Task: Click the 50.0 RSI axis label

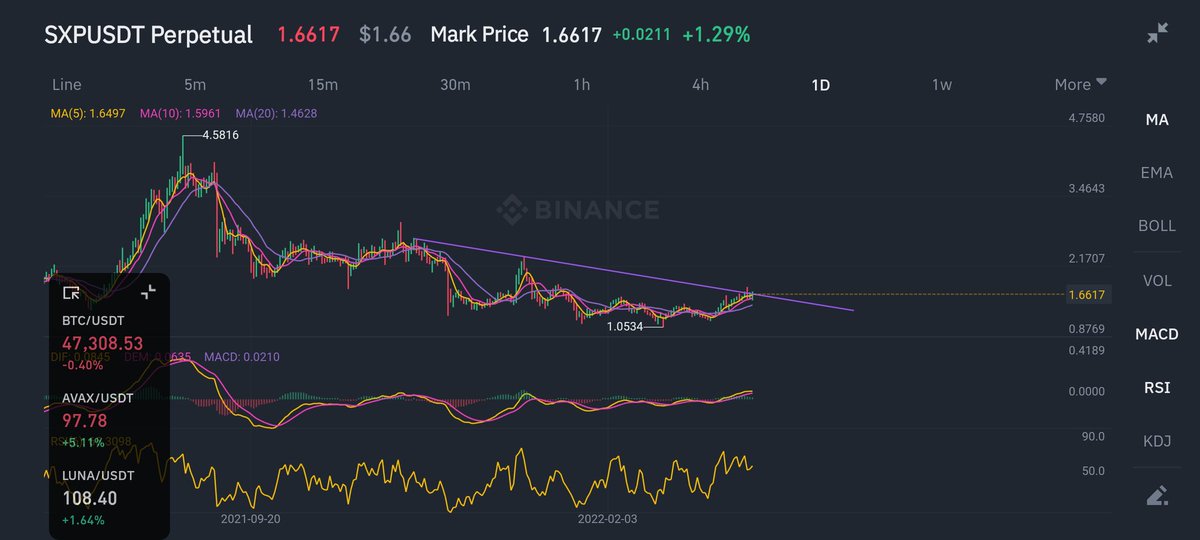Action: click(x=1092, y=471)
